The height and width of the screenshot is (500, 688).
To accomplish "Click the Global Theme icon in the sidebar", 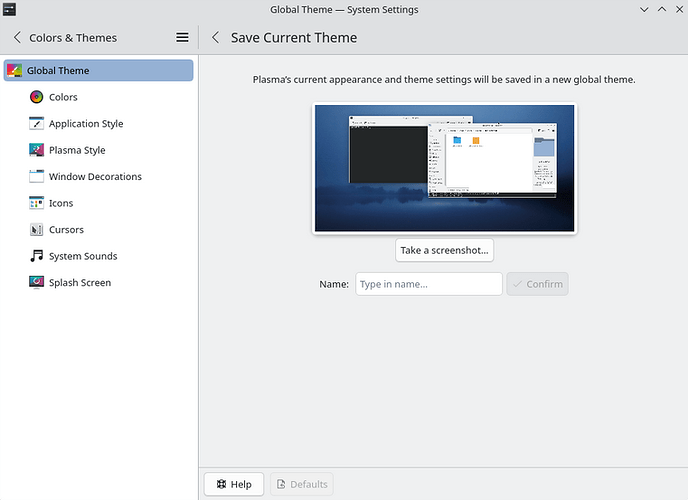I will coord(14,71).
